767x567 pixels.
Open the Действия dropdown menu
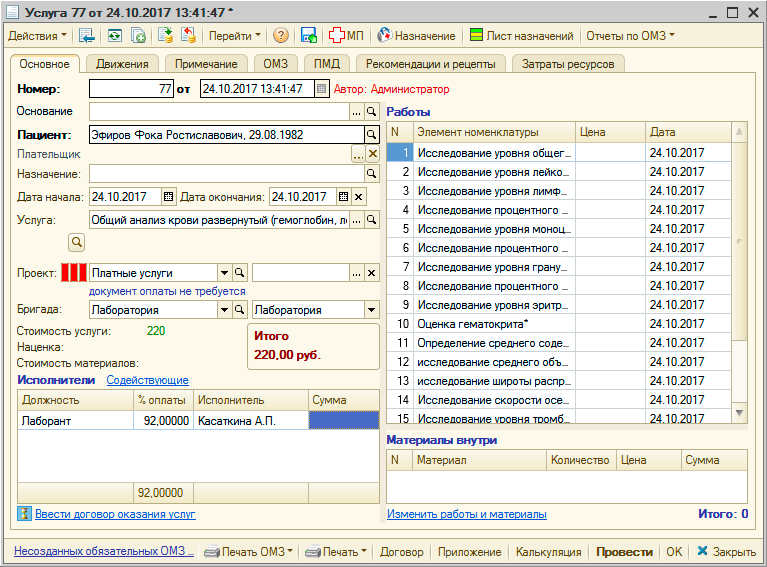pos(37,36)
